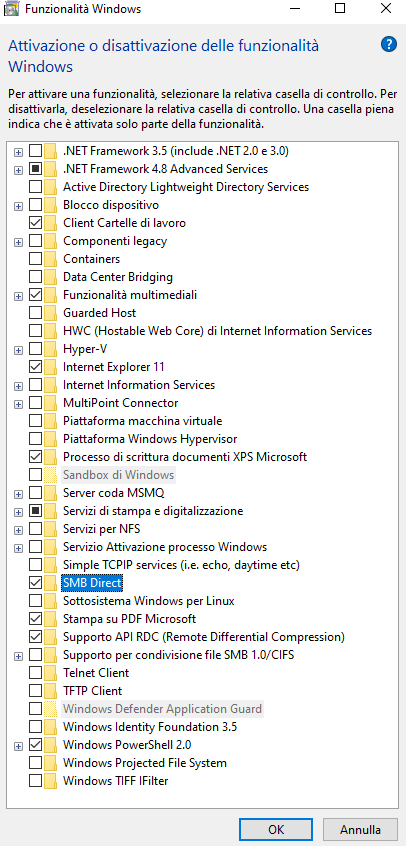
Task: Click folder icon next to Containers
Action: point(51,259)
